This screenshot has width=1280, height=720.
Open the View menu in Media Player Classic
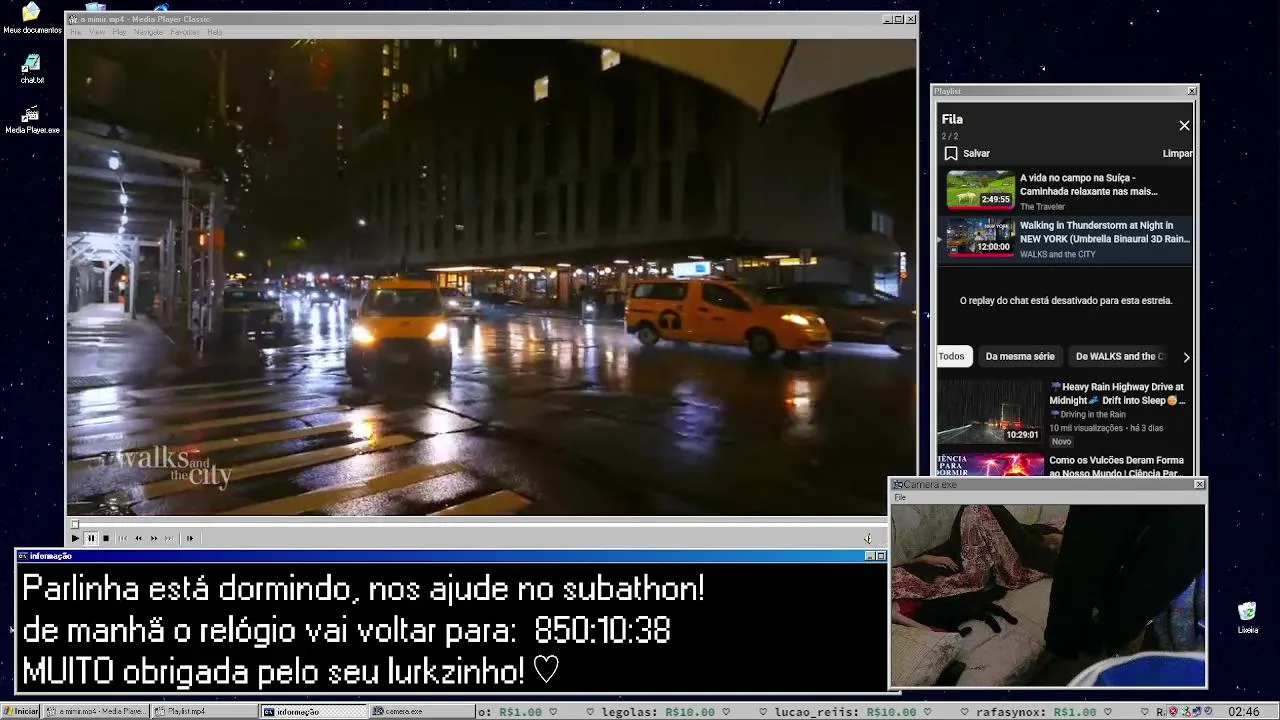click(x=97, y=32)
